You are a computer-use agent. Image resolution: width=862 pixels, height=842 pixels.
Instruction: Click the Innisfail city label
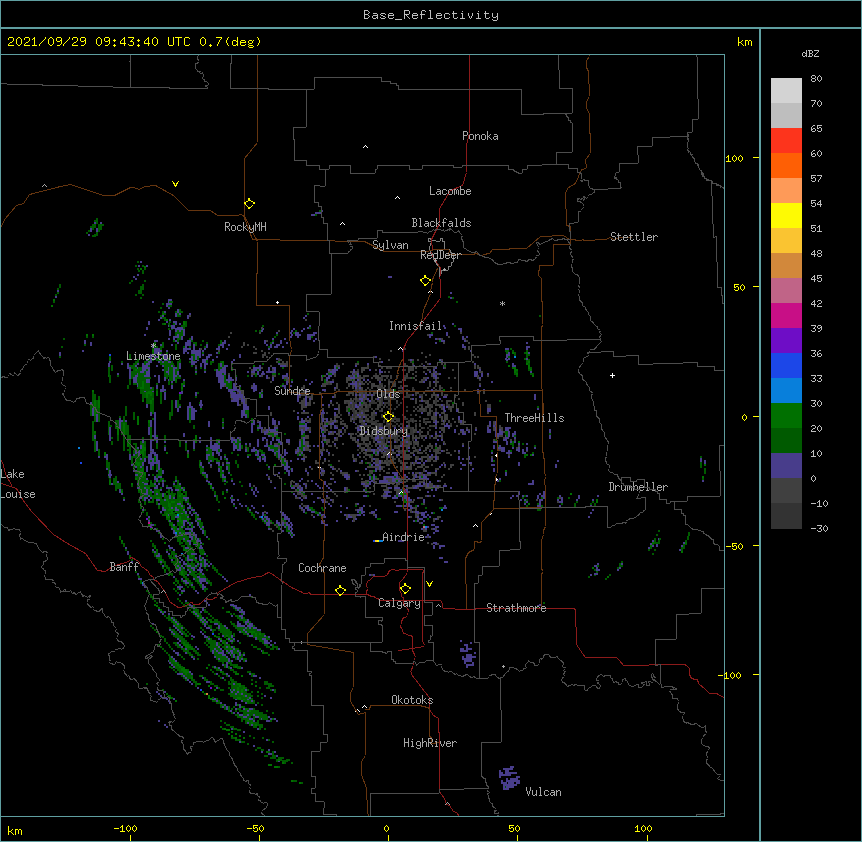click(x=416, y=326)
